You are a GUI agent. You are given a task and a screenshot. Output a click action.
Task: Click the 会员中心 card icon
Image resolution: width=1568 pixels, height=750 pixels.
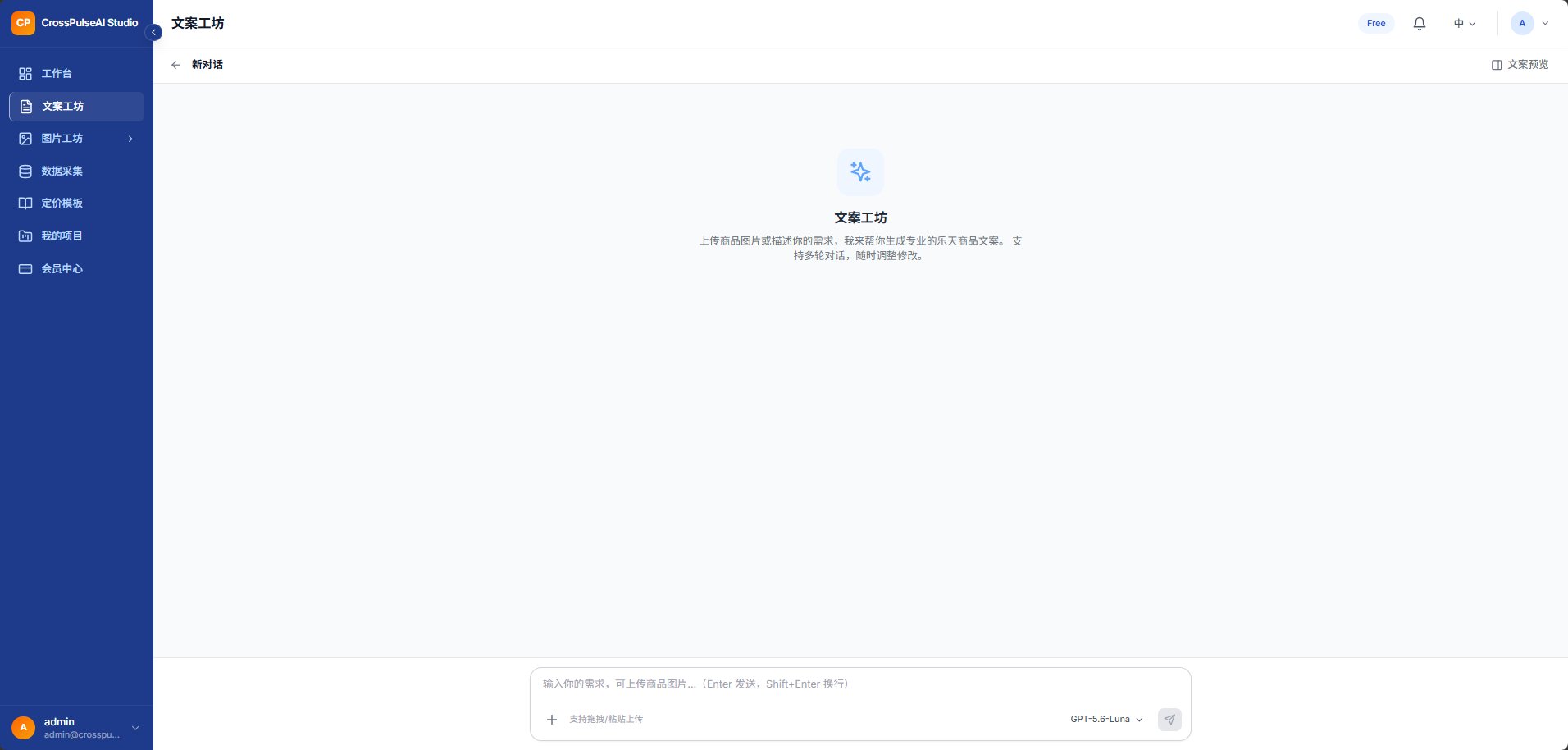click(x=25, y=269)
